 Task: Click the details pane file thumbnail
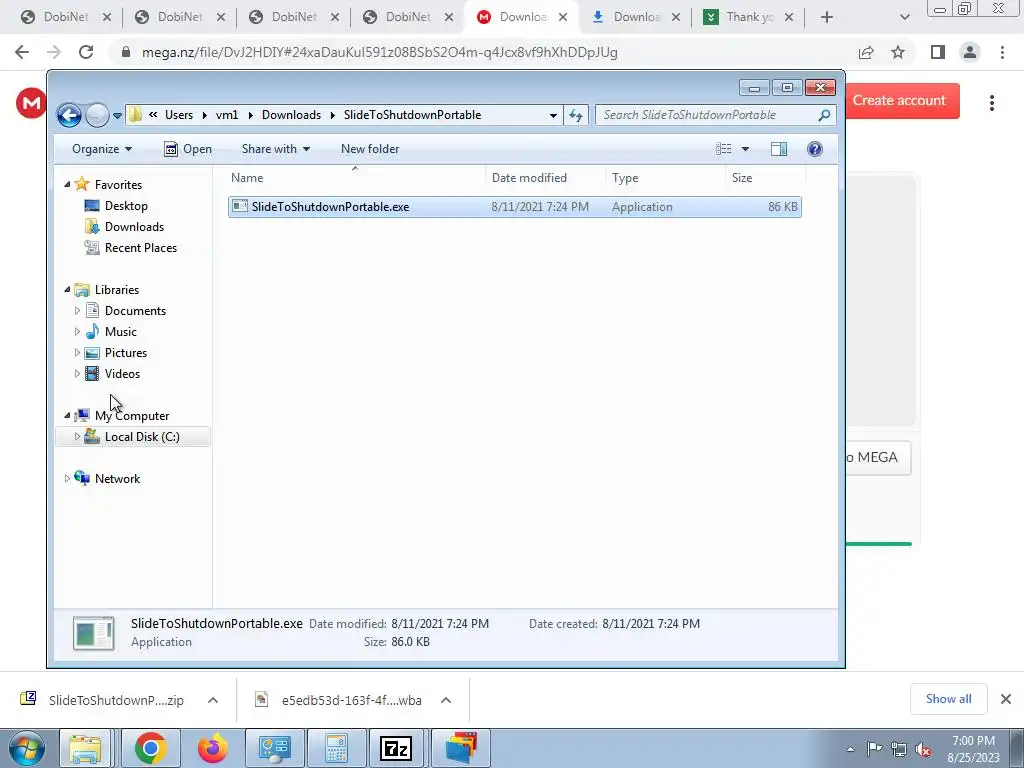point(93,633)
